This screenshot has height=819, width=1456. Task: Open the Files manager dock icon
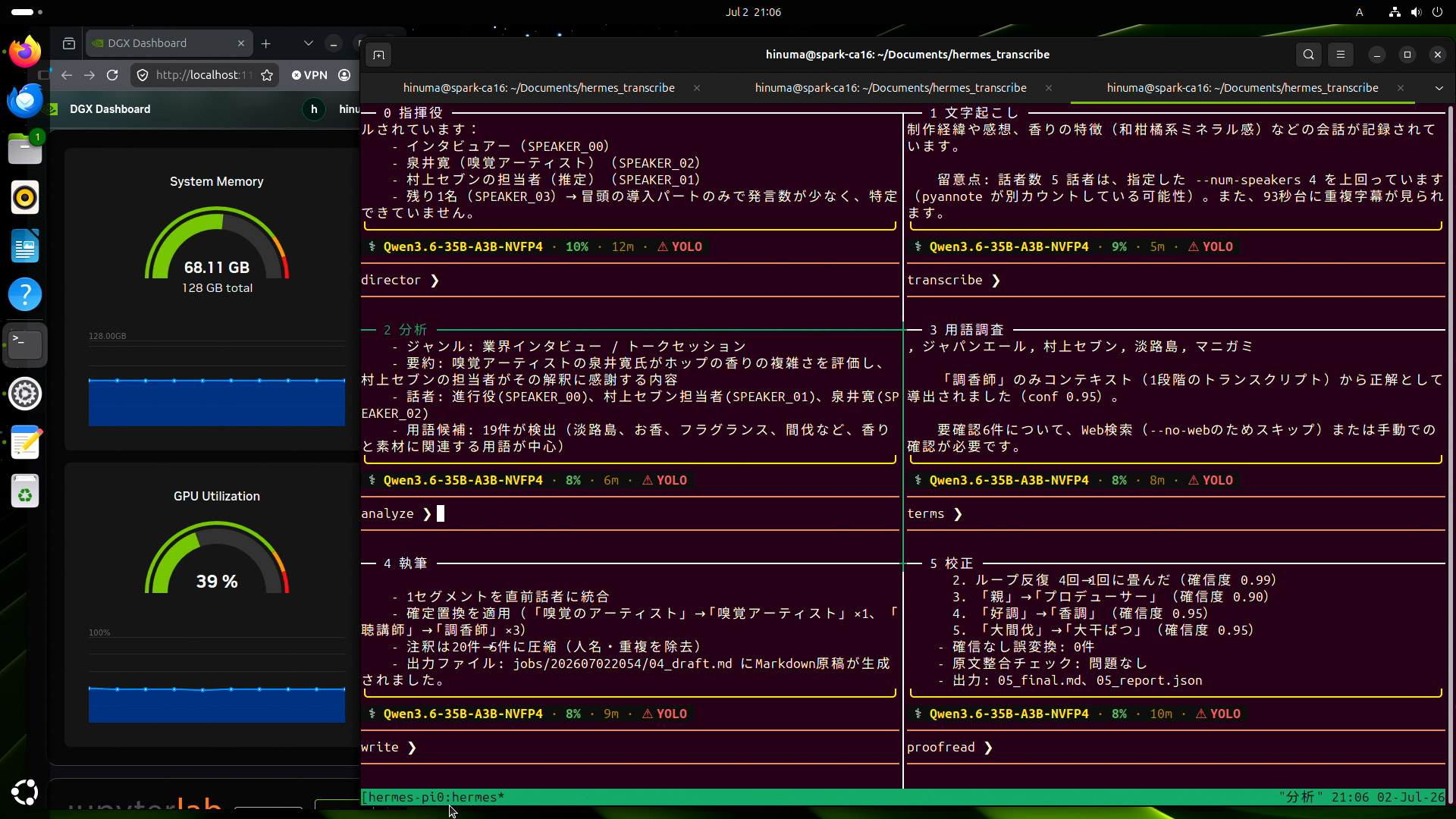tap(25, 149)
